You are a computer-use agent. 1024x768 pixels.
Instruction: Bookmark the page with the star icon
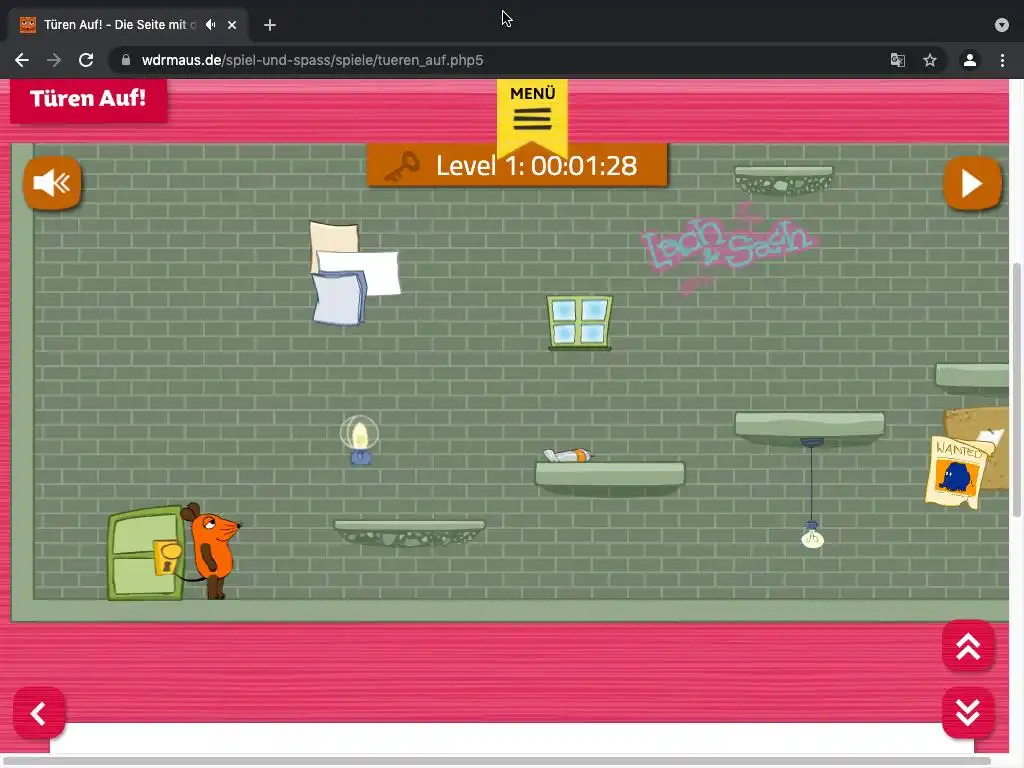(930, 60)
